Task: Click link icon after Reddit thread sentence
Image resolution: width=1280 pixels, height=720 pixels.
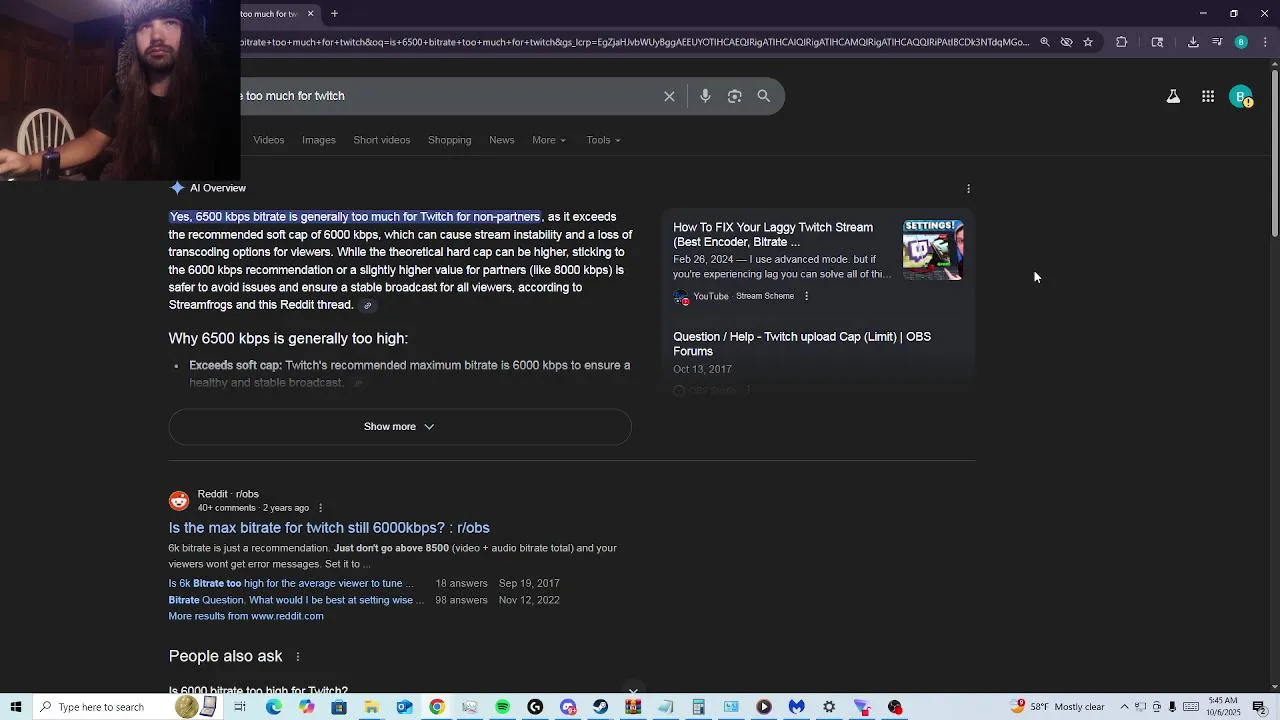Action: (x=367, y=306)
